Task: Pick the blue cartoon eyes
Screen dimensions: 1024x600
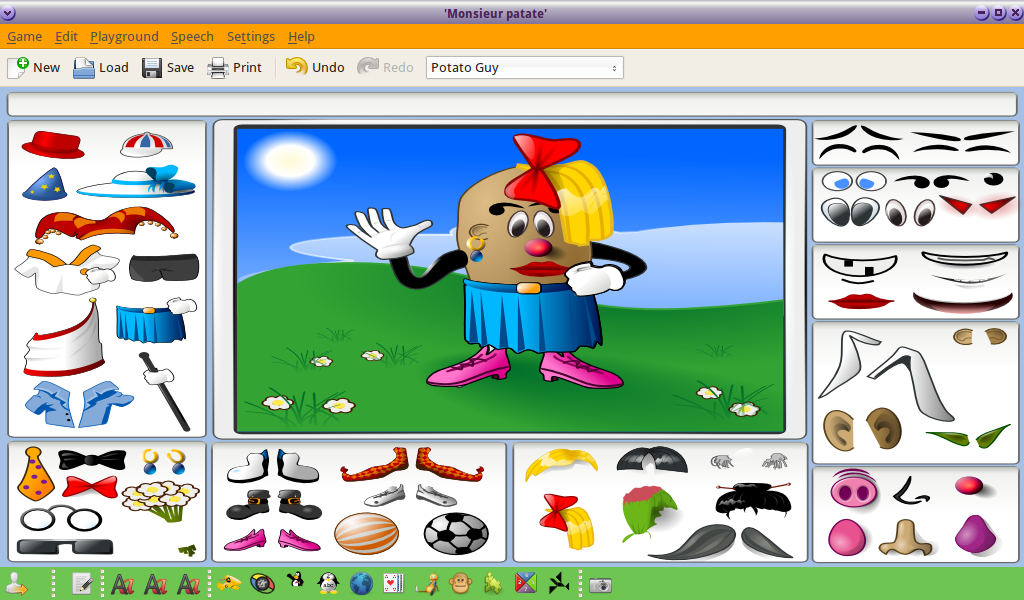Action: pos(854,181)
